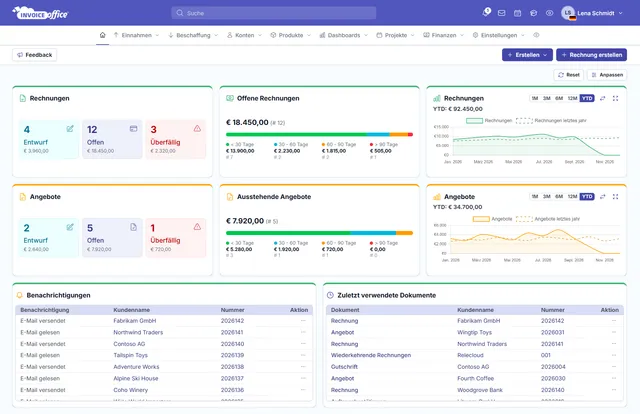
Task: Select YTD range in Rechnungen chart
Action: coord(587,98)
